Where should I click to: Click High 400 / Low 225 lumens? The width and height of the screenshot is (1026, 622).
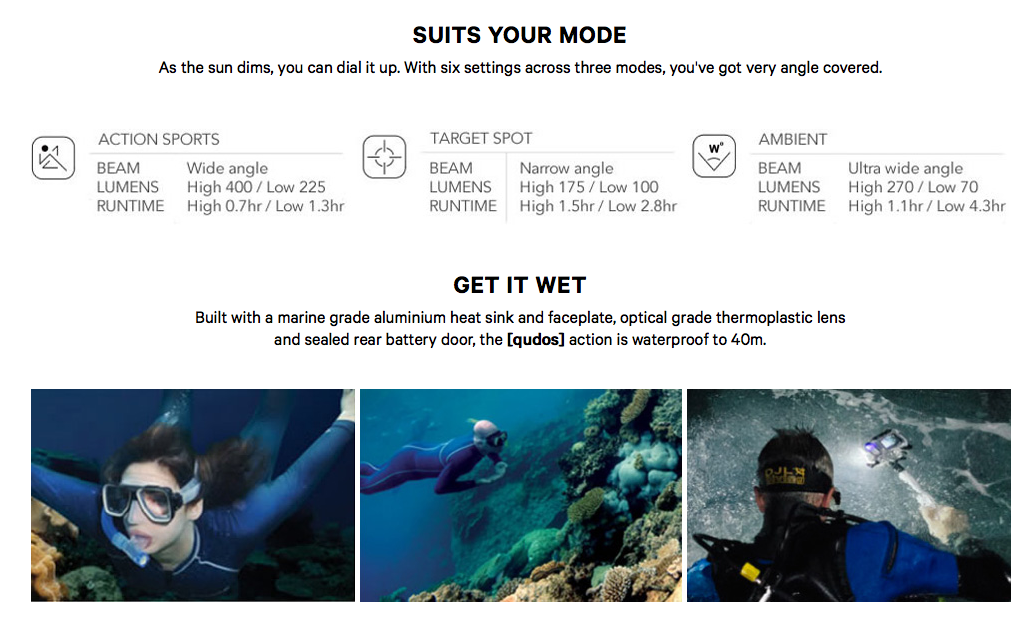256,187
